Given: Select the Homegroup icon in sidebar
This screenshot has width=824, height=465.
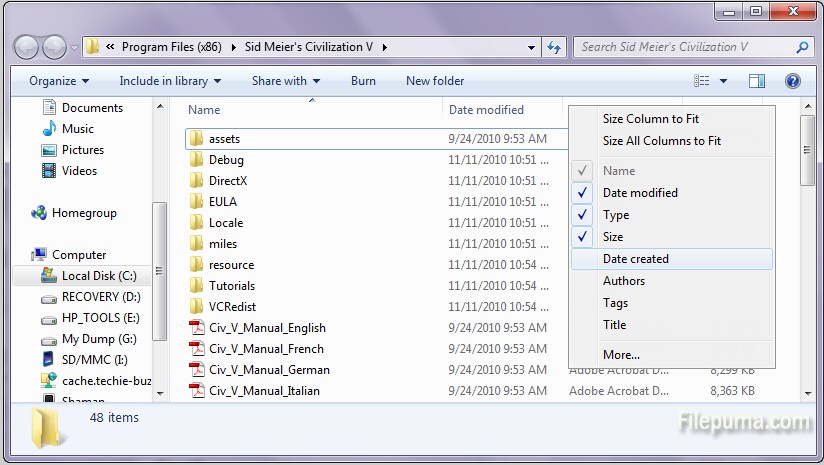Looking at the screenshot, I should tap(40, 213).
